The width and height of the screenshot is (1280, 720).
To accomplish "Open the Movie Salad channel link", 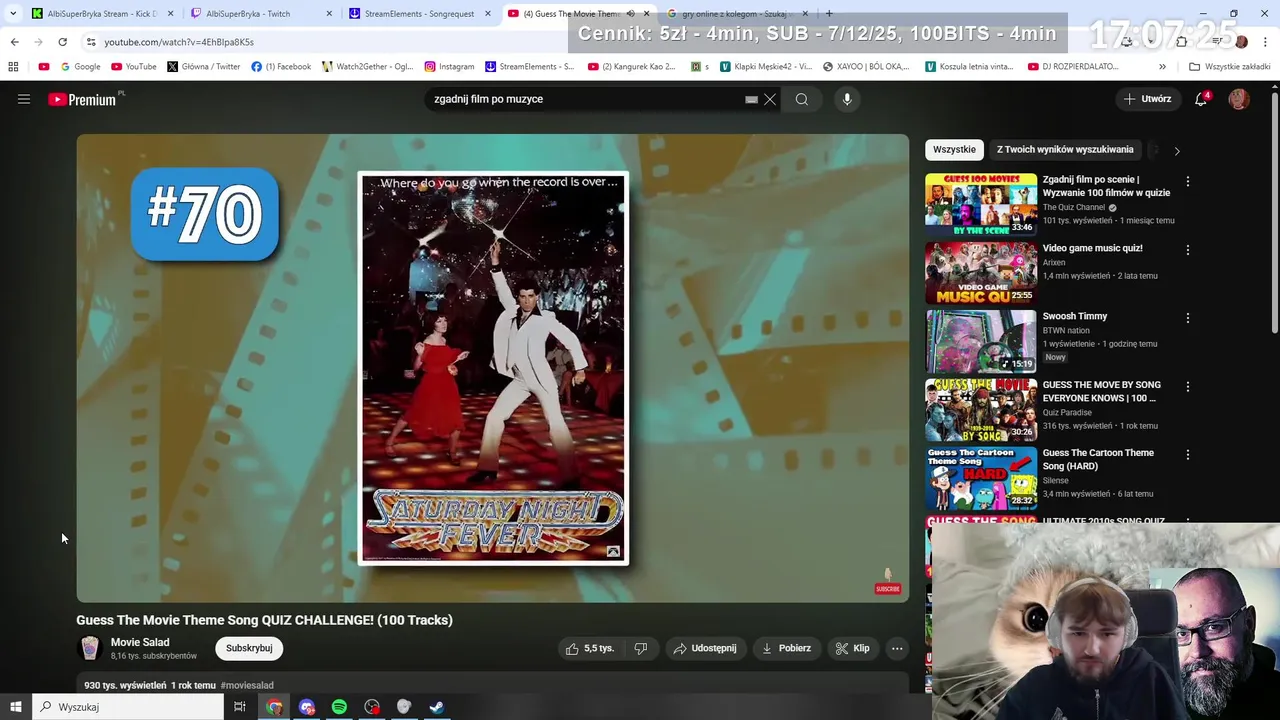I will (140, 642).
